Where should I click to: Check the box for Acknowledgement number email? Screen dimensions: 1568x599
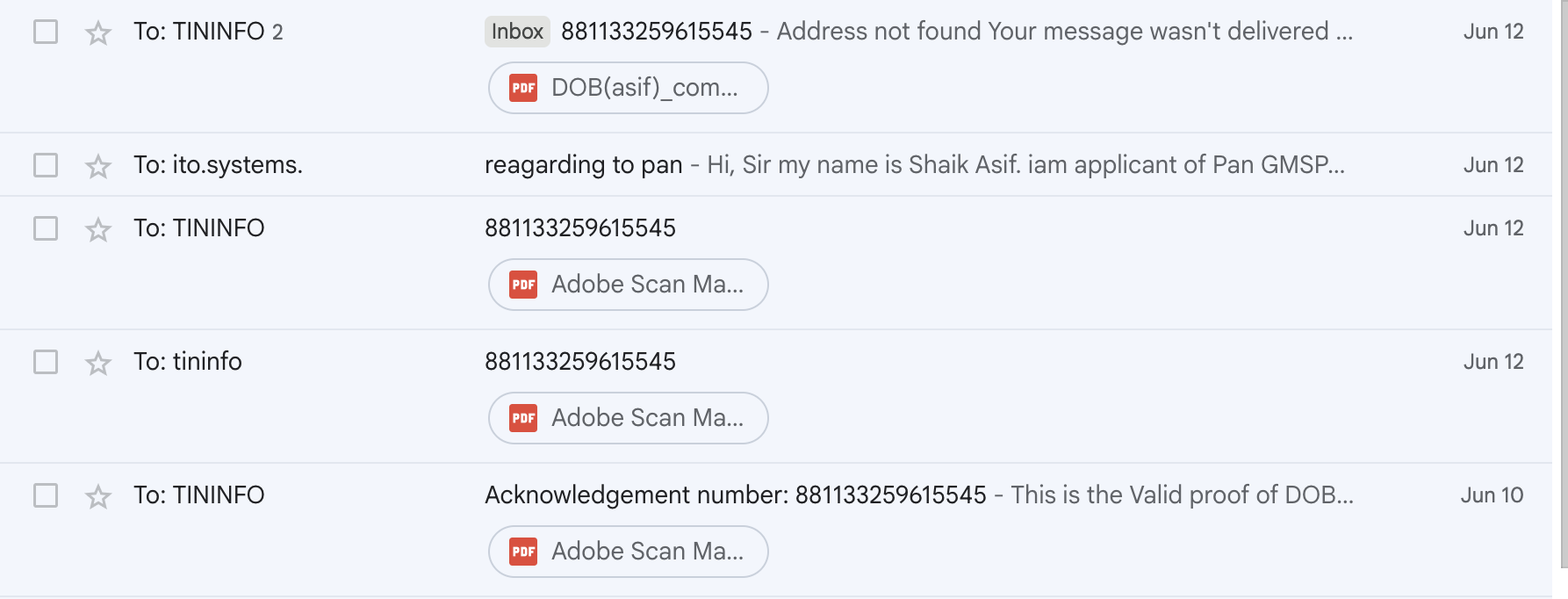coord(46,495)
